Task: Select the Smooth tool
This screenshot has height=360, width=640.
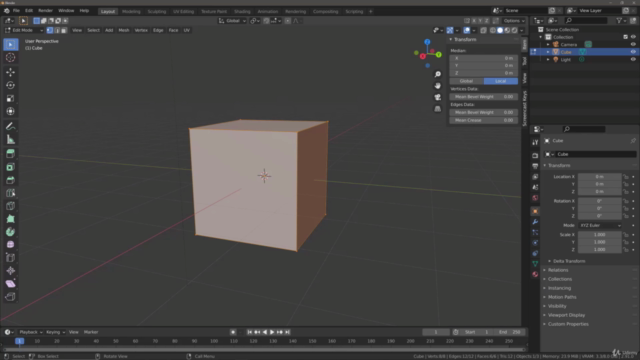Action: [11, 244]
